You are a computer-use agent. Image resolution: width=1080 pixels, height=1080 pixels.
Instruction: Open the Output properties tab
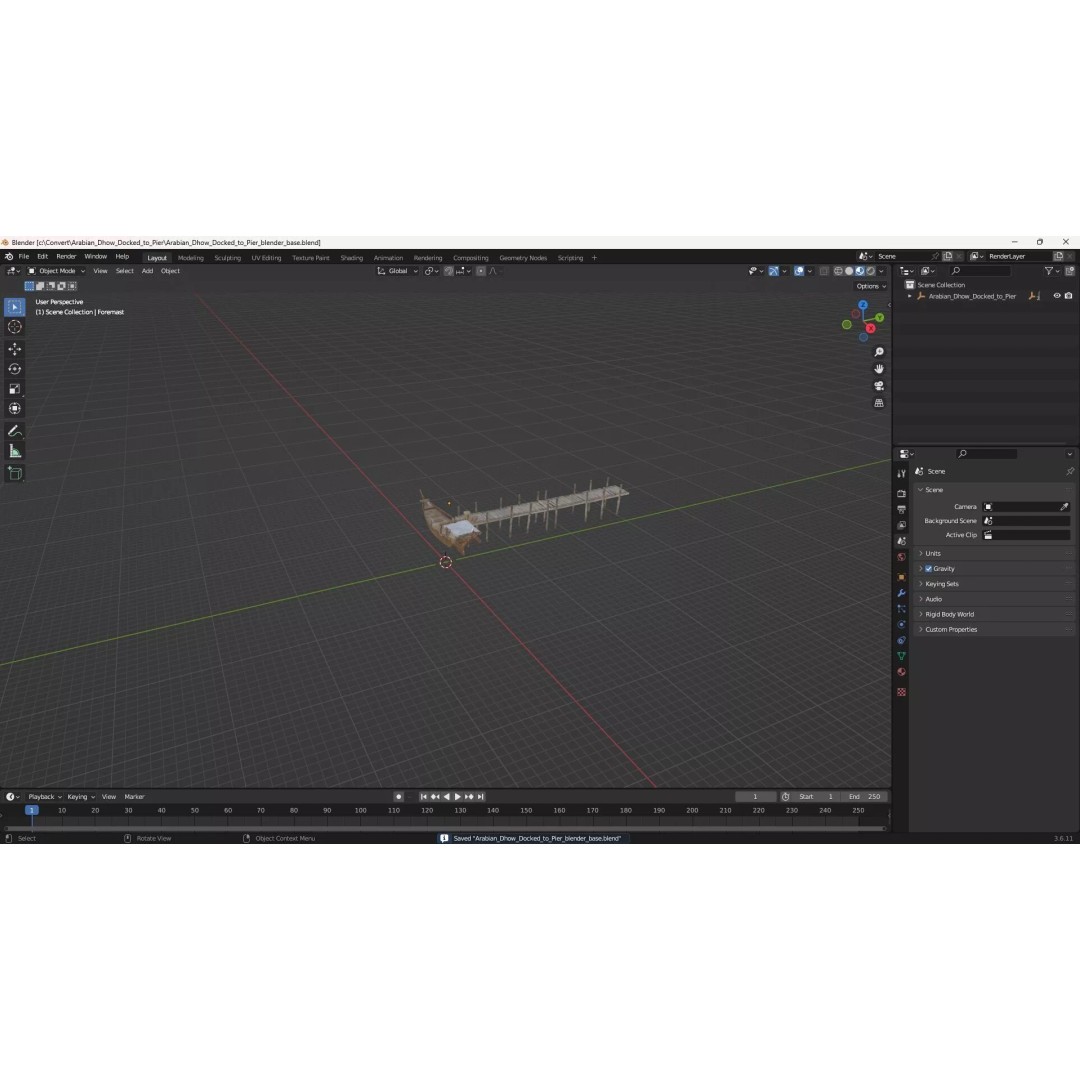pyautogui.click(x=901, y=510)
